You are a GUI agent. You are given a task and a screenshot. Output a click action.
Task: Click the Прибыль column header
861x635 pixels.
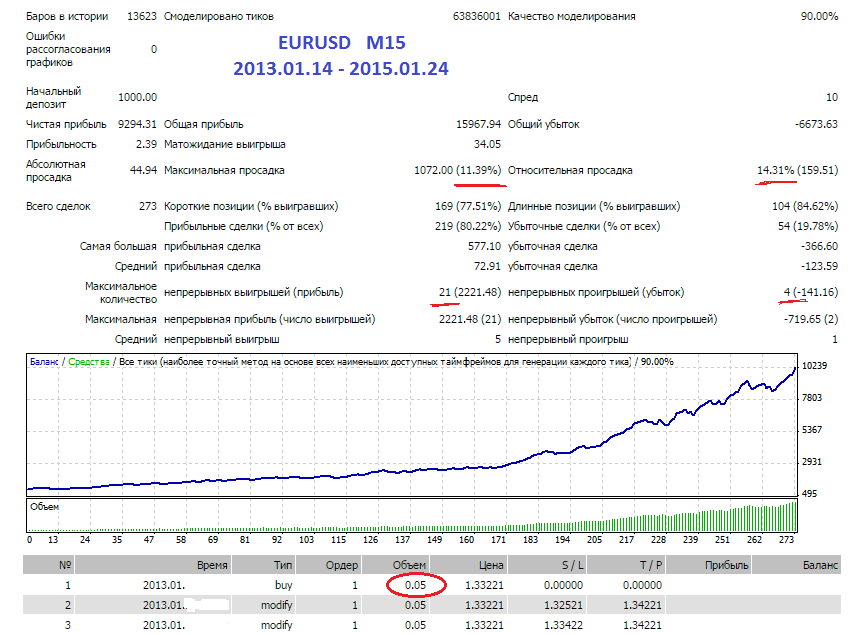726,565
